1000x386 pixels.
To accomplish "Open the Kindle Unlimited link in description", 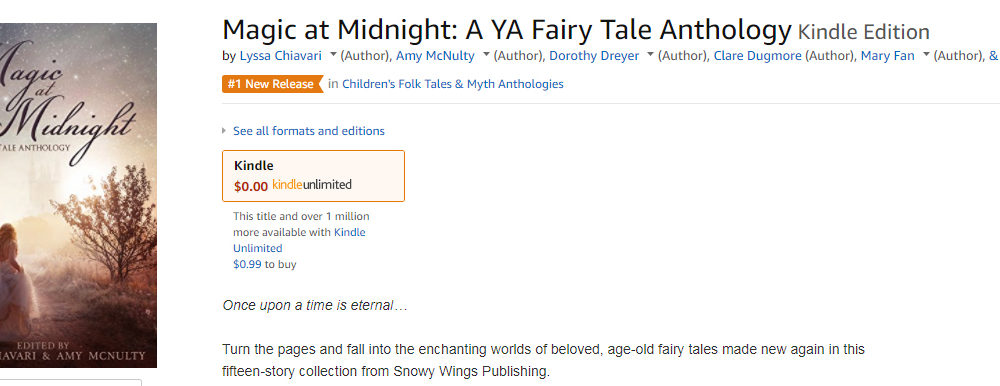I will pyautogui.click(x=299, y=240).
